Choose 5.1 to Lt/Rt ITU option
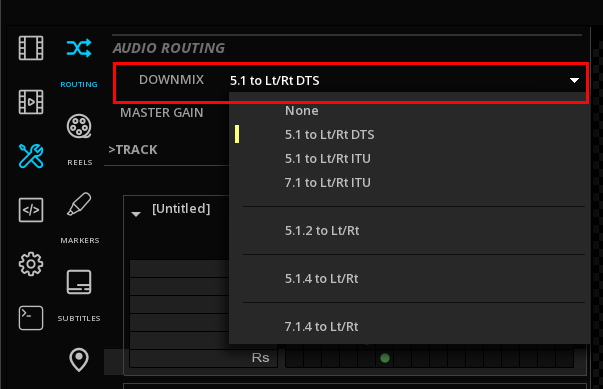 [x=328, y=158]
